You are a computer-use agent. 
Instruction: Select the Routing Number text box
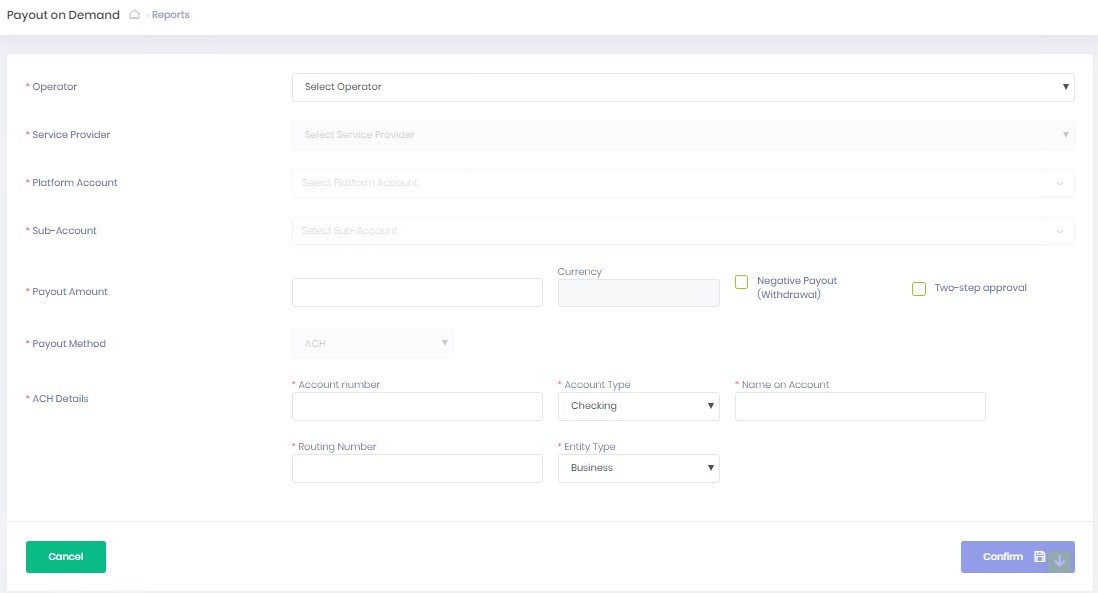tap(417, 468)
